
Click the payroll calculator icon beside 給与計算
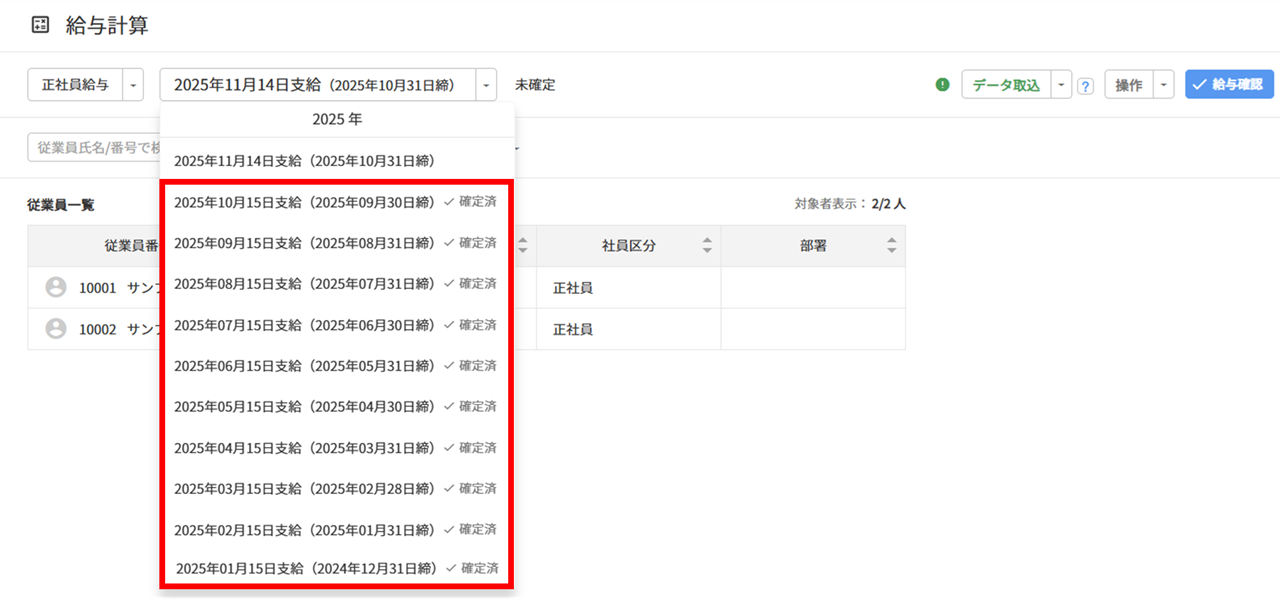click(x=40, y=26)
